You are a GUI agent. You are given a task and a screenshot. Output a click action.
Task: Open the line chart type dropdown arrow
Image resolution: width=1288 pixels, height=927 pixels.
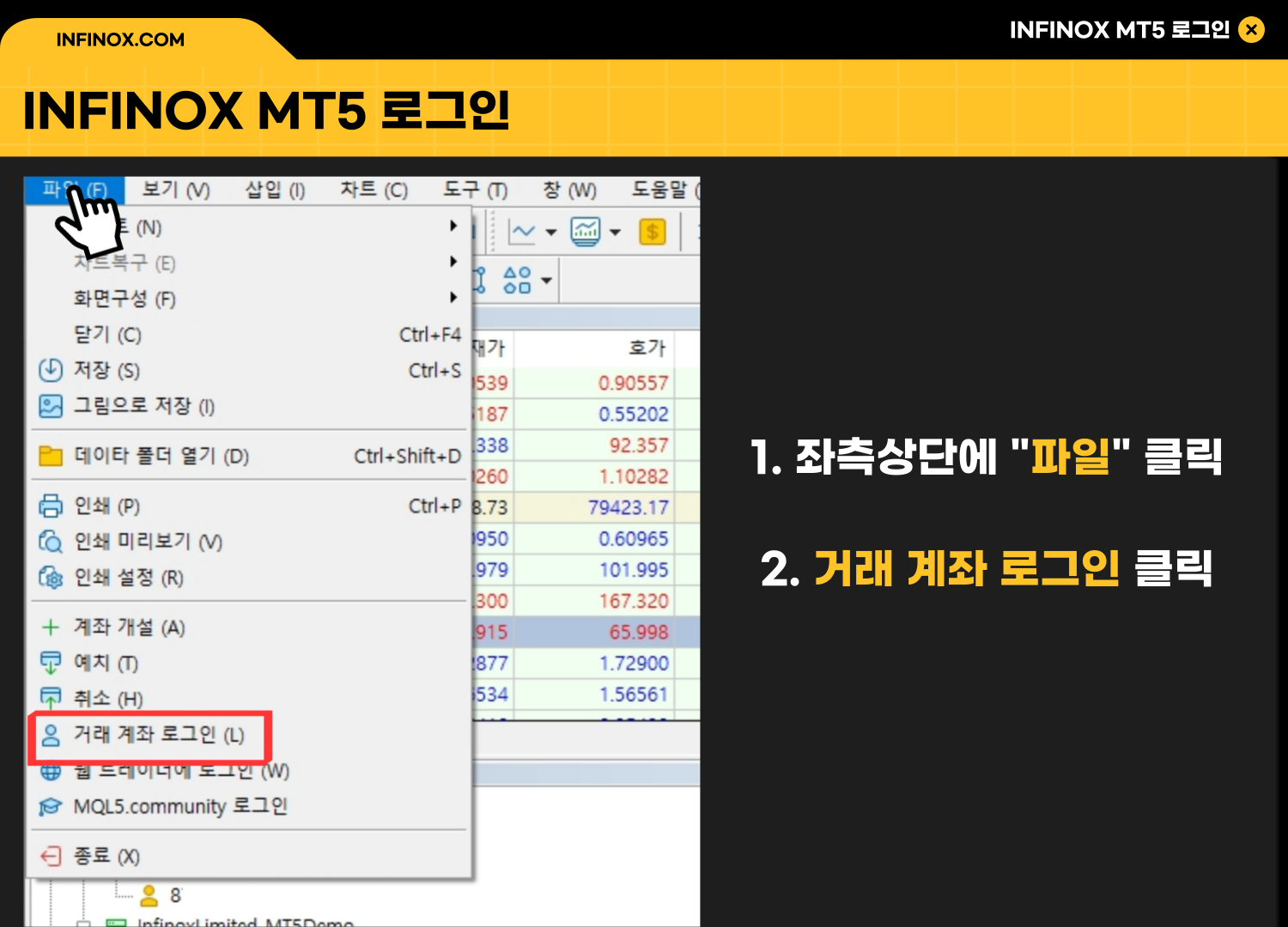pyautogui.click(x=551, y=233)
